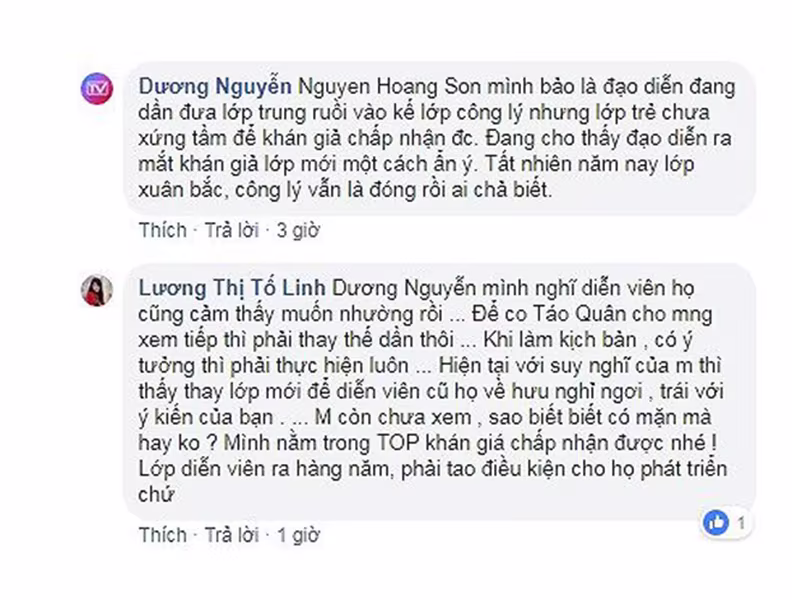Open commenter name Dương Nguyễn in first comment

point(215,86)
